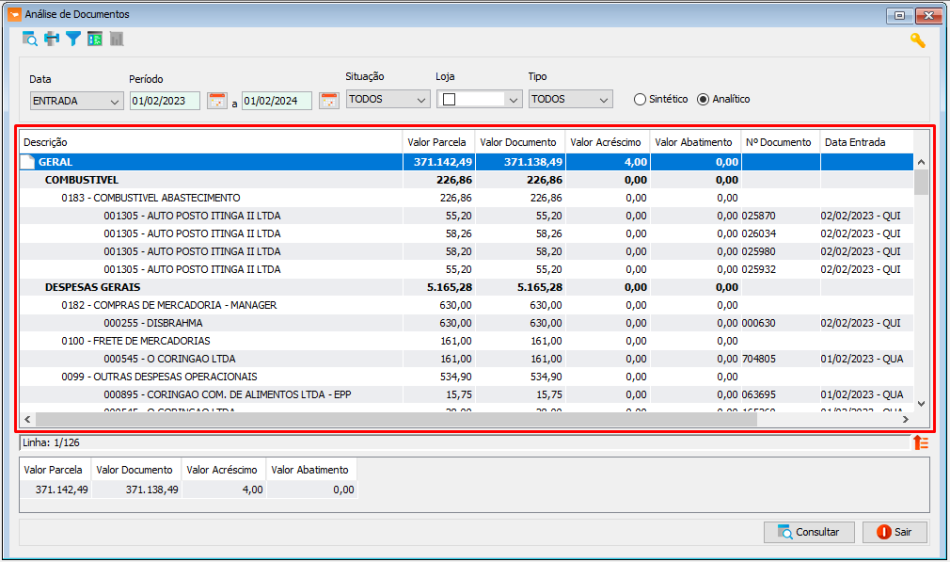Open the Data dropdown showing ENTRADA
Image resolution: width=950 pixels, height=562 pixels.
coord(76,101)
